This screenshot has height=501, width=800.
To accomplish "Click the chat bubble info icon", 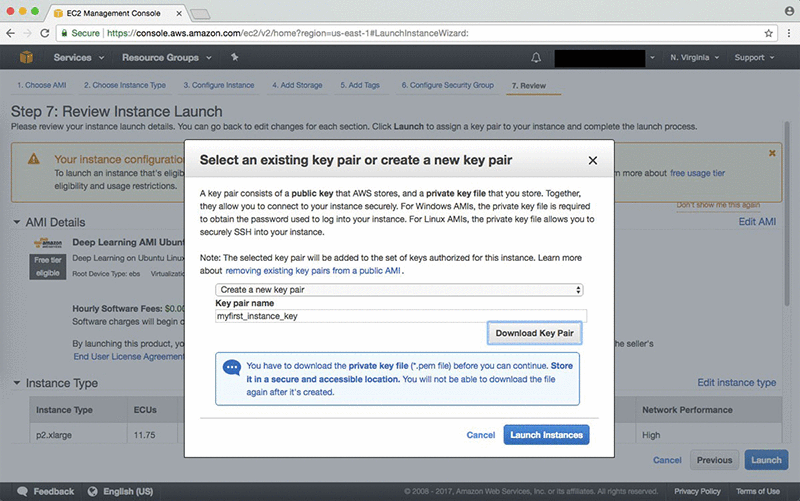I will pos(232,367).
